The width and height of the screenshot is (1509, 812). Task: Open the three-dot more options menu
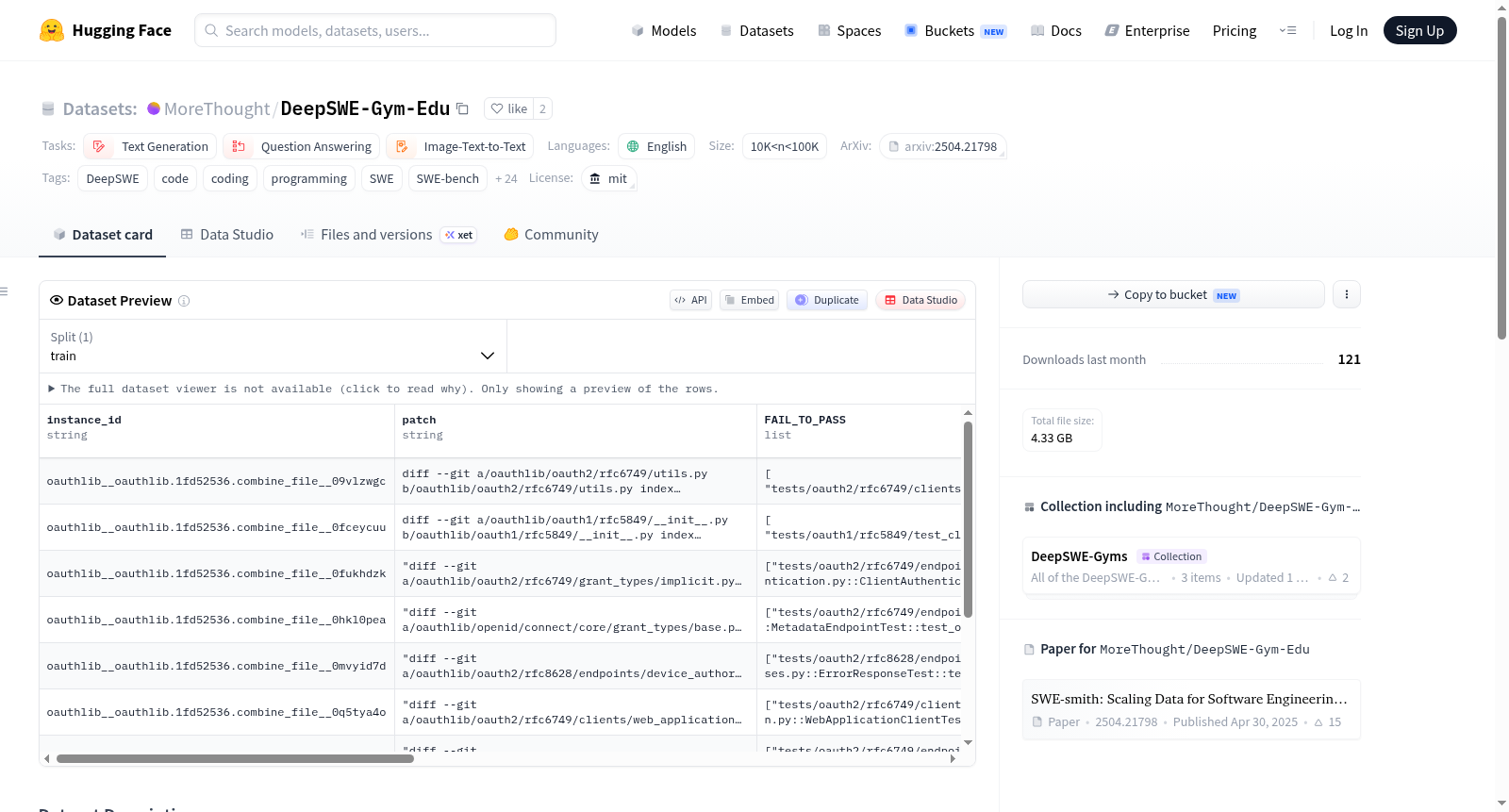(1346, 294)
